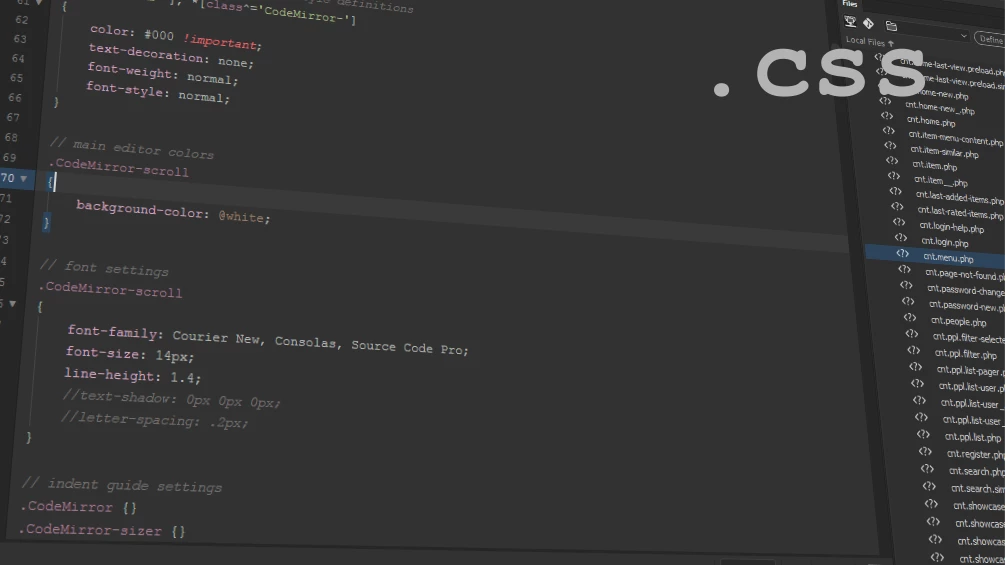Viewport: 1005px width, 565px height.
Task: Click the font-weight: normal; code line
Action: (163, 73)
